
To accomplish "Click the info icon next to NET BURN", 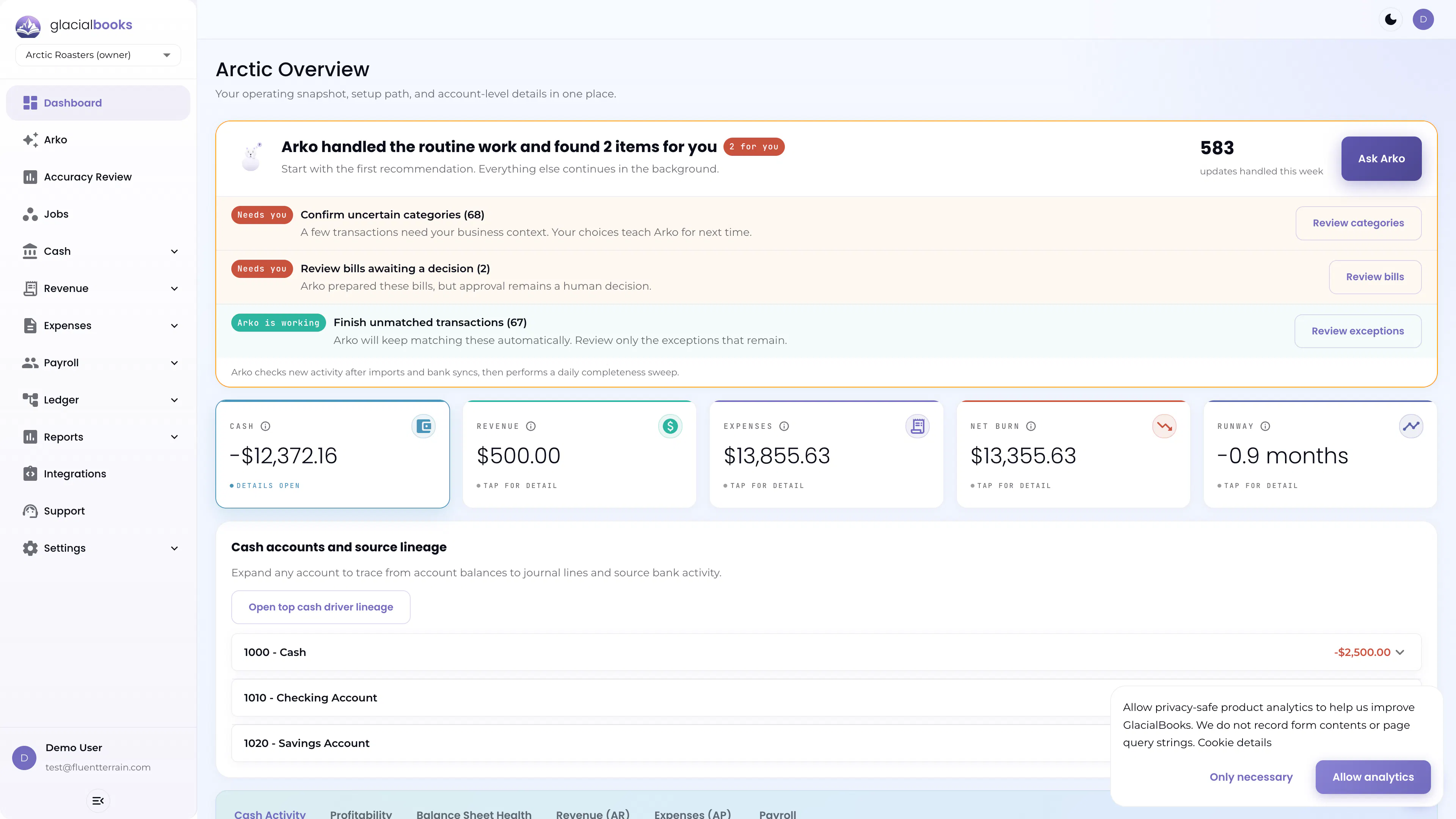I will click(1031, 426).
